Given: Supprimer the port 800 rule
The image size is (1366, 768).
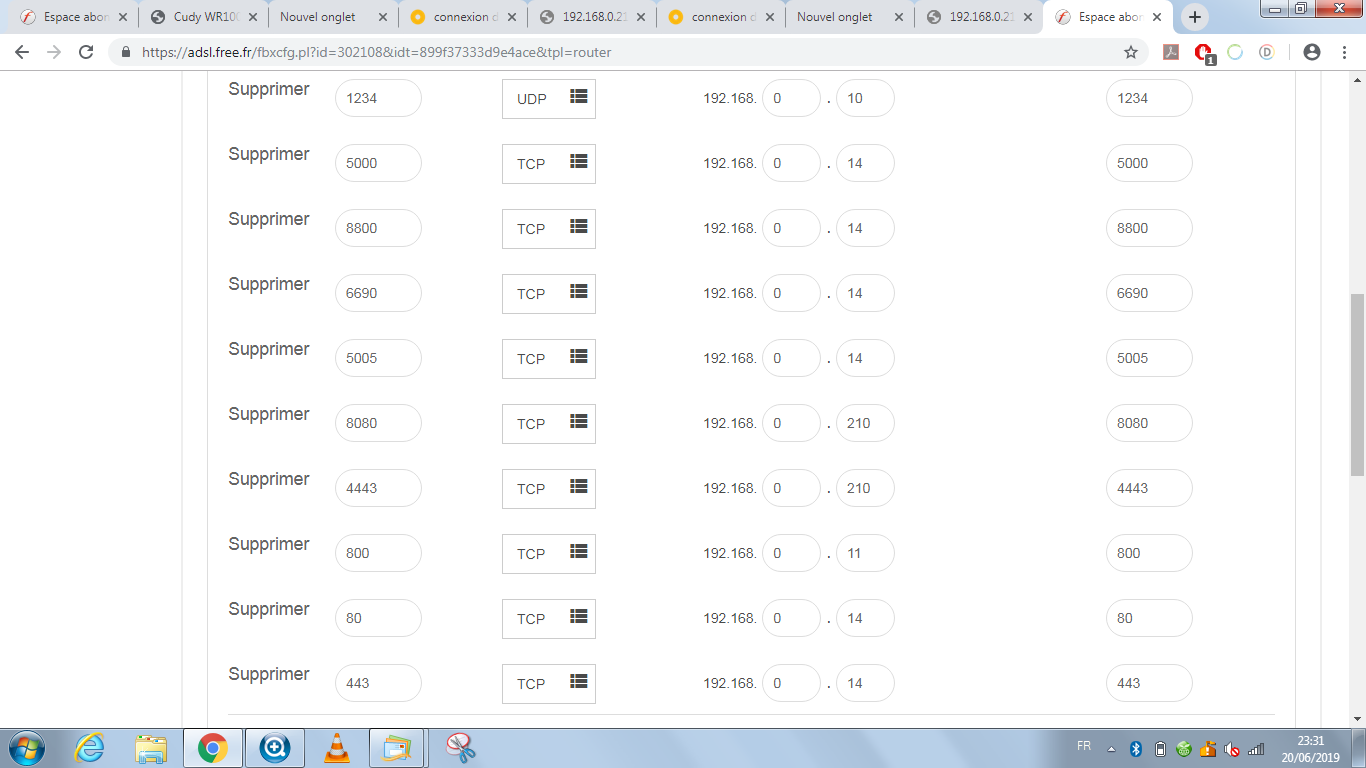Looking at the screenshot, I should [269, 544].
